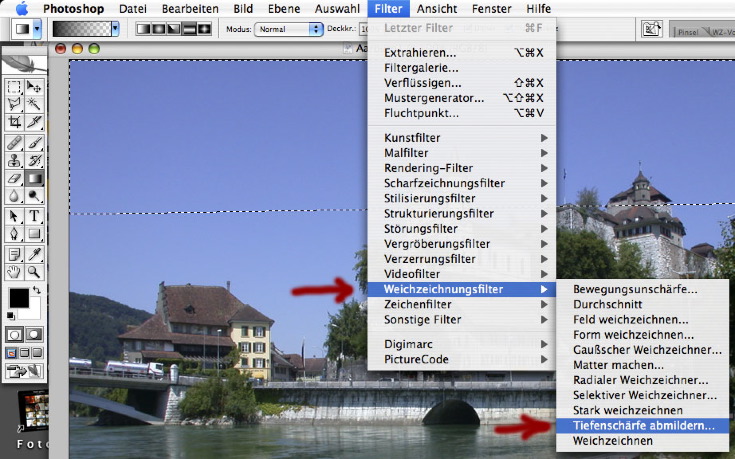
Task: Choose the Hand tool
Action: pyautogui.click(x=15, y=271)
